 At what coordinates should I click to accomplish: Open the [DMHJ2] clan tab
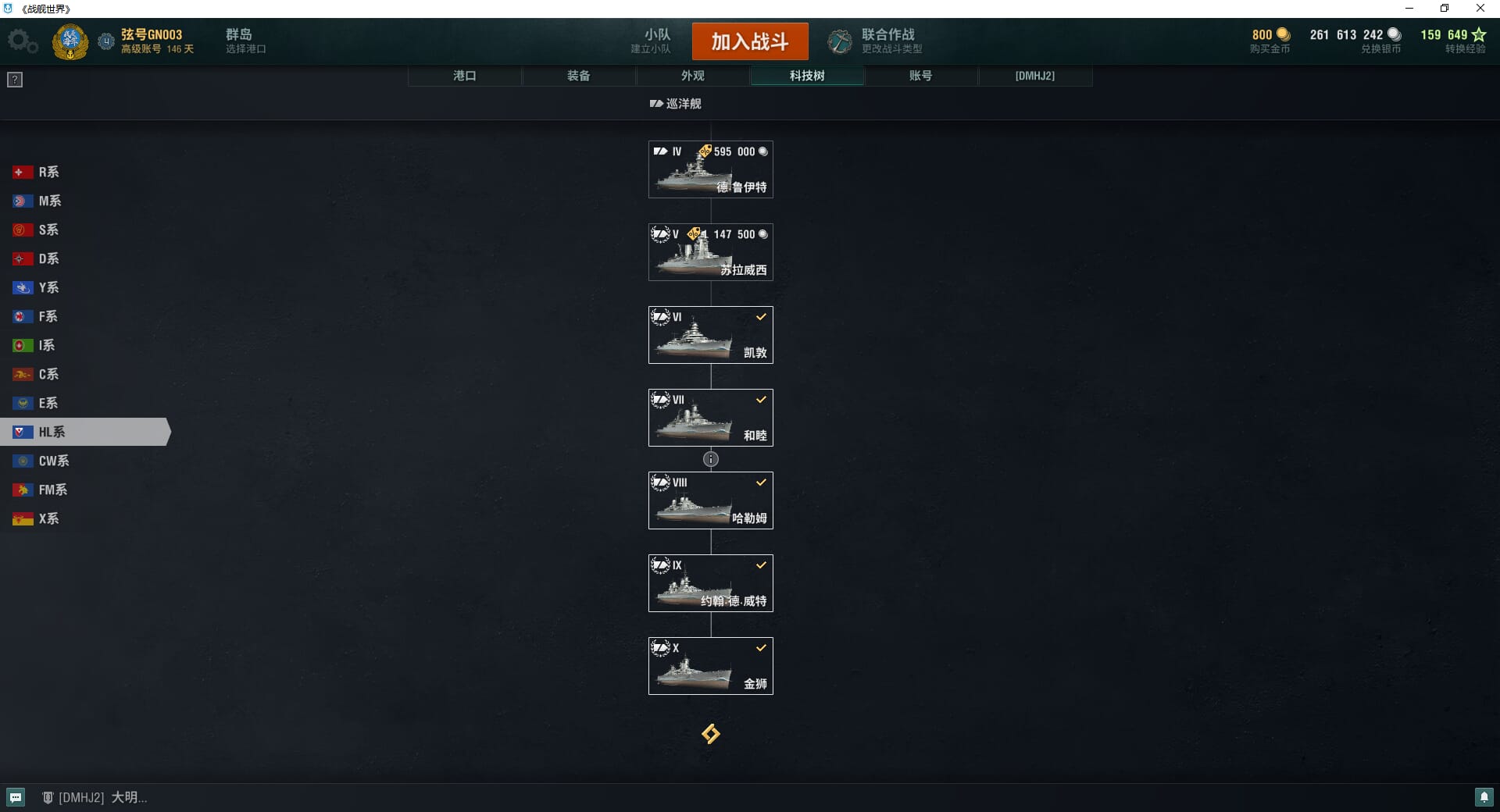point(1035,76)
